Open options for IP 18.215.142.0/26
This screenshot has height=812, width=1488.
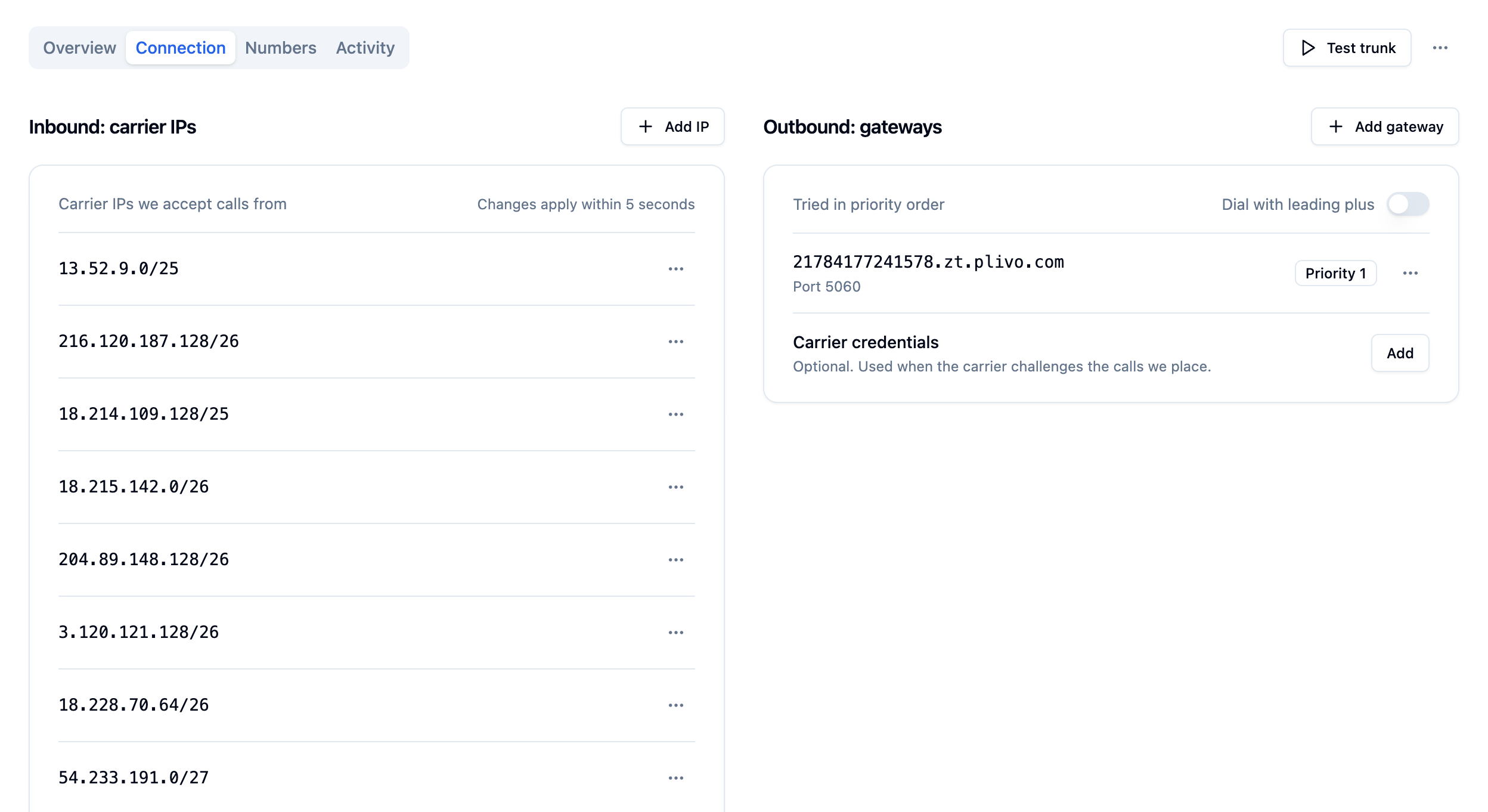tap(675, 487)
